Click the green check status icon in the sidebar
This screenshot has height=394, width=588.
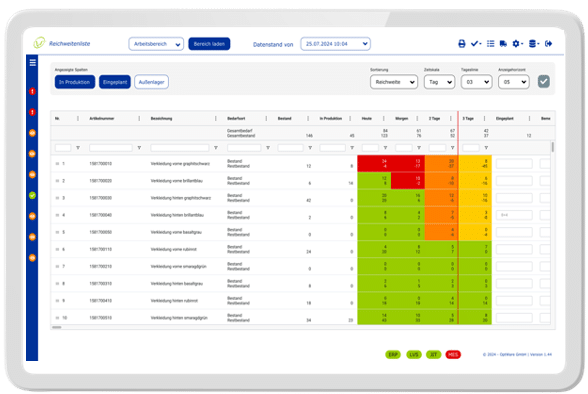(32, 195)
